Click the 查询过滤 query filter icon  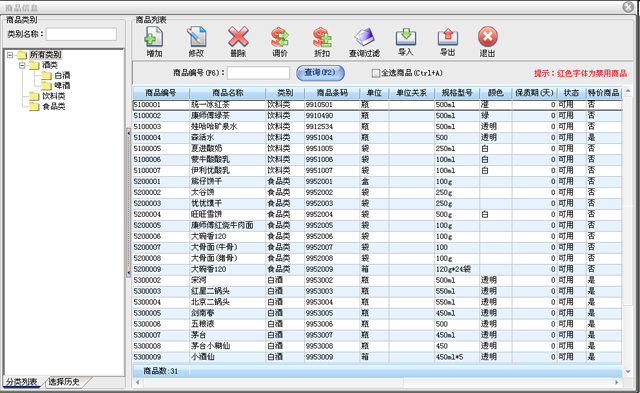364,38
